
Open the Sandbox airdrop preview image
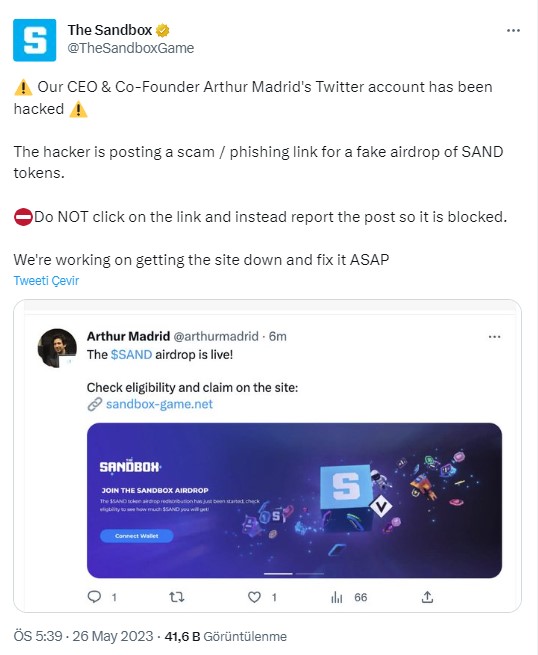coord(294,500)
